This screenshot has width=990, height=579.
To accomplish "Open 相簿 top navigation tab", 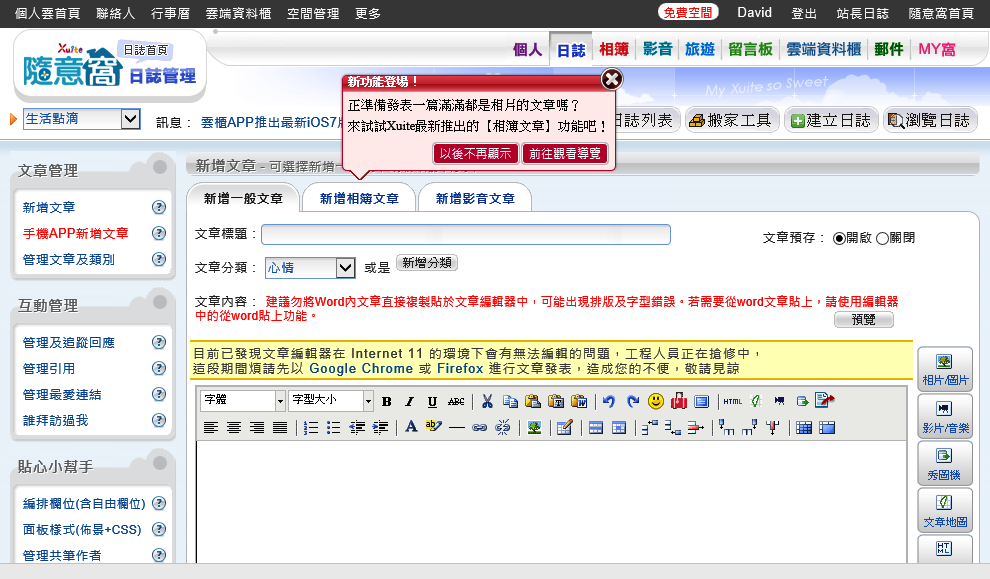I will (614, 49).
